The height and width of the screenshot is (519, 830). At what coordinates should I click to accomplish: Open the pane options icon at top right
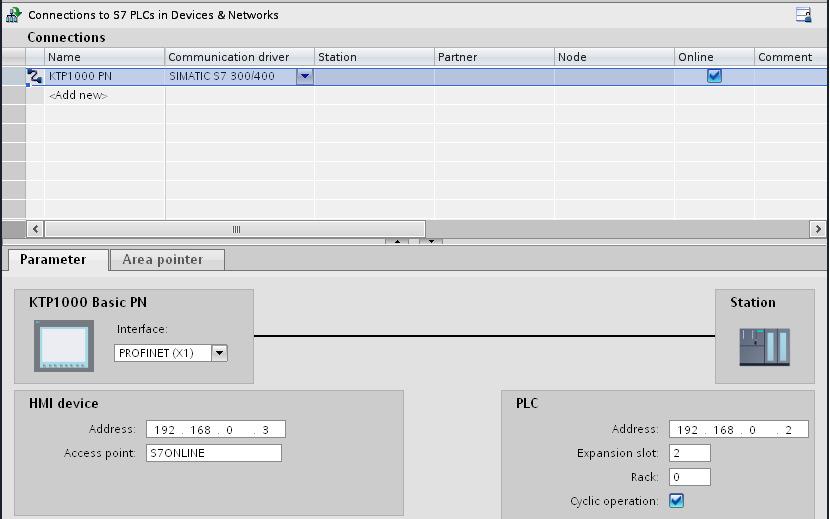coord(804,14)
